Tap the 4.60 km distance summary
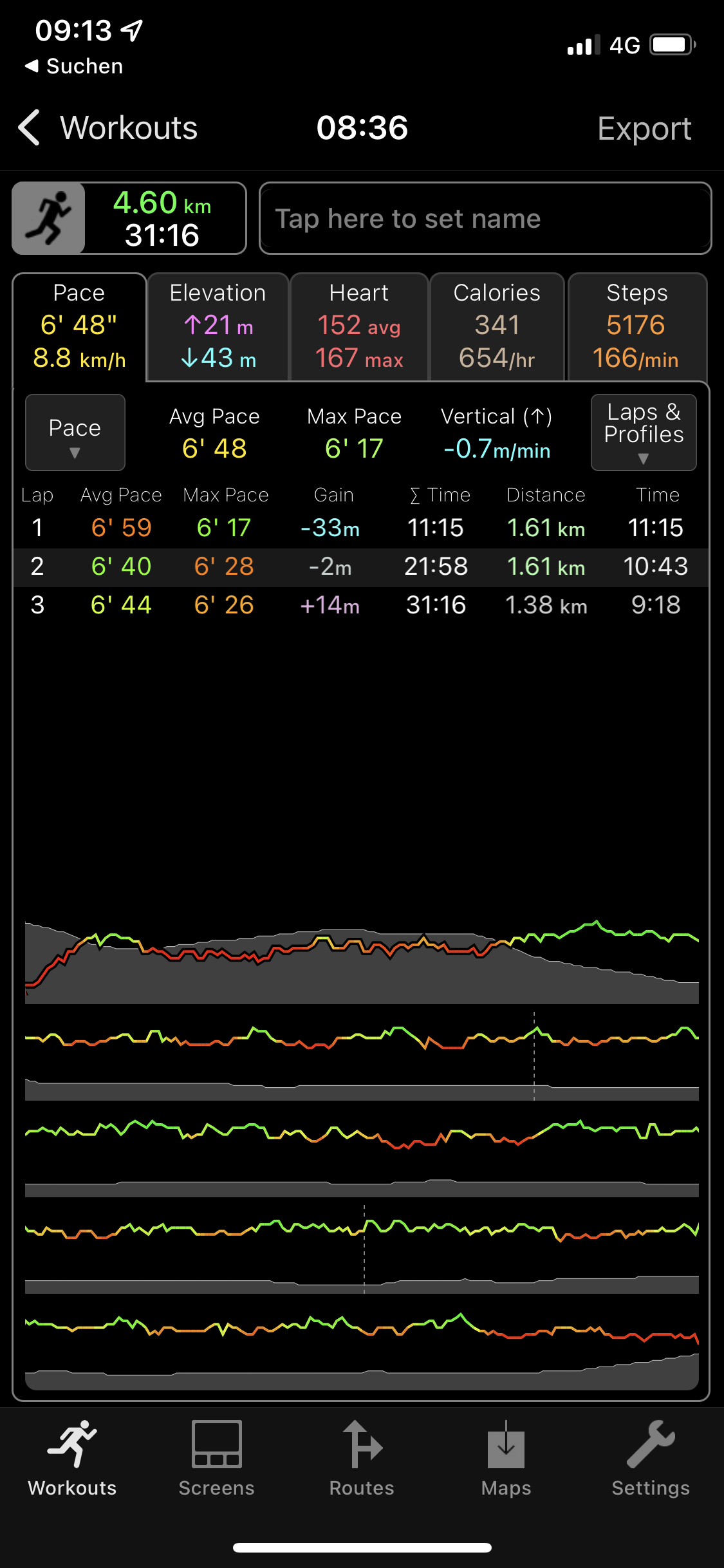 [x=163, y=219]
